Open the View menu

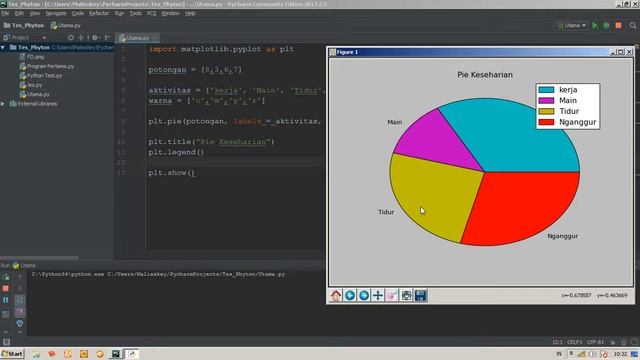click(x=35, y=13)
